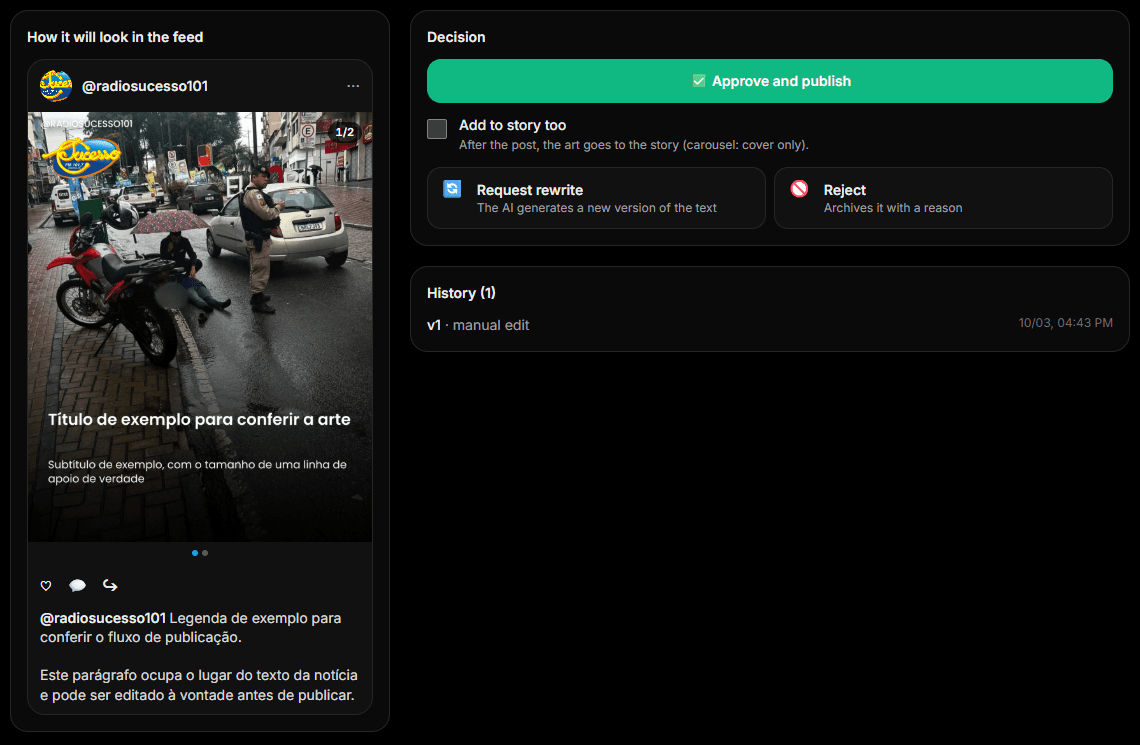This screenshot has width=1140, height=745.
Task: Click the 'Subtítulo de exemplo' subtitle text
Action: click(197, 471)
